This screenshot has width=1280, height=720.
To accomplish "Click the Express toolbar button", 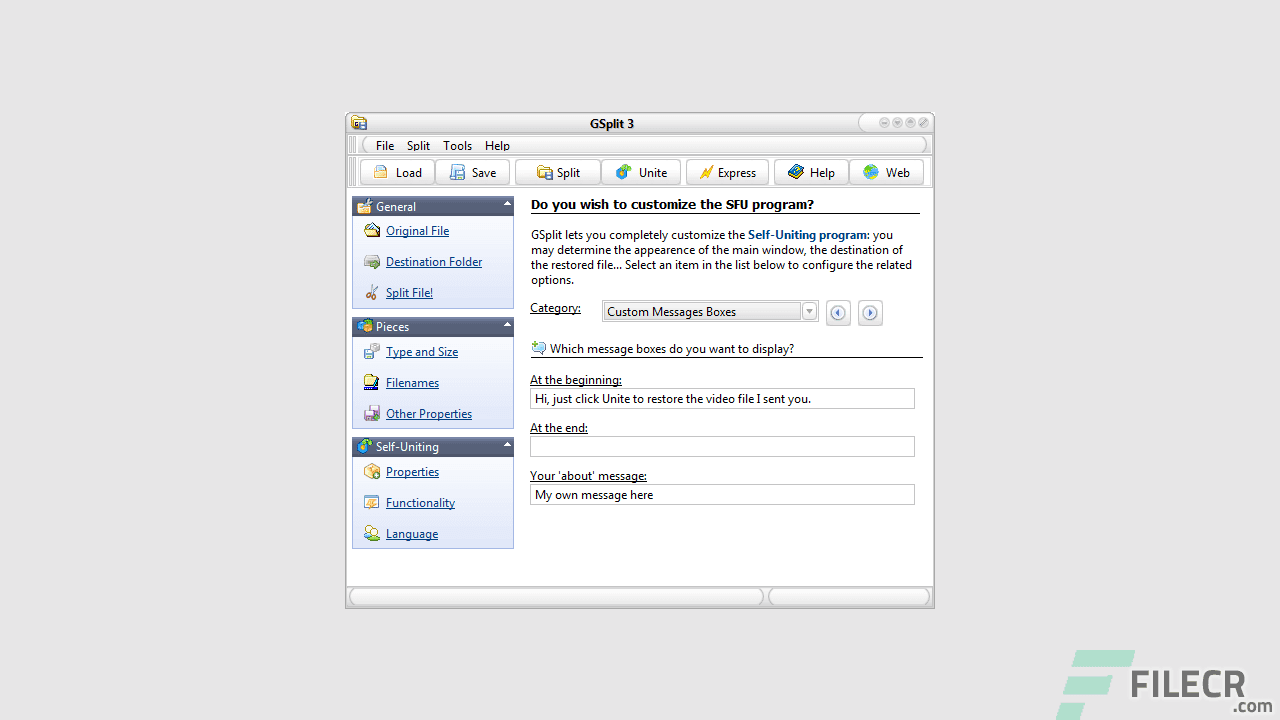I will click(x=727, y=172).
